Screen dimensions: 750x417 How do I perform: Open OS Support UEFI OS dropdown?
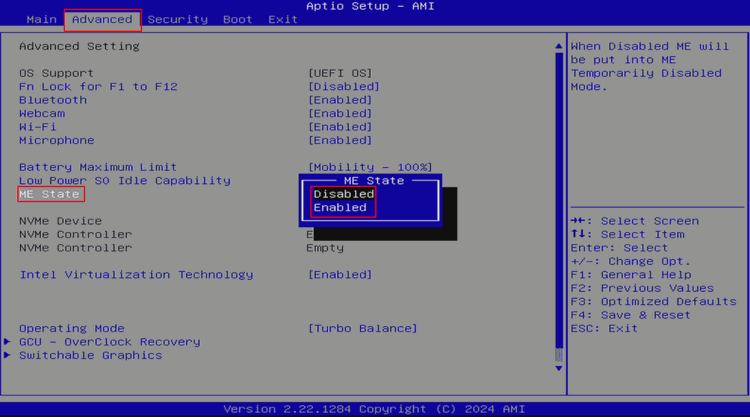(x=339, y=73)
